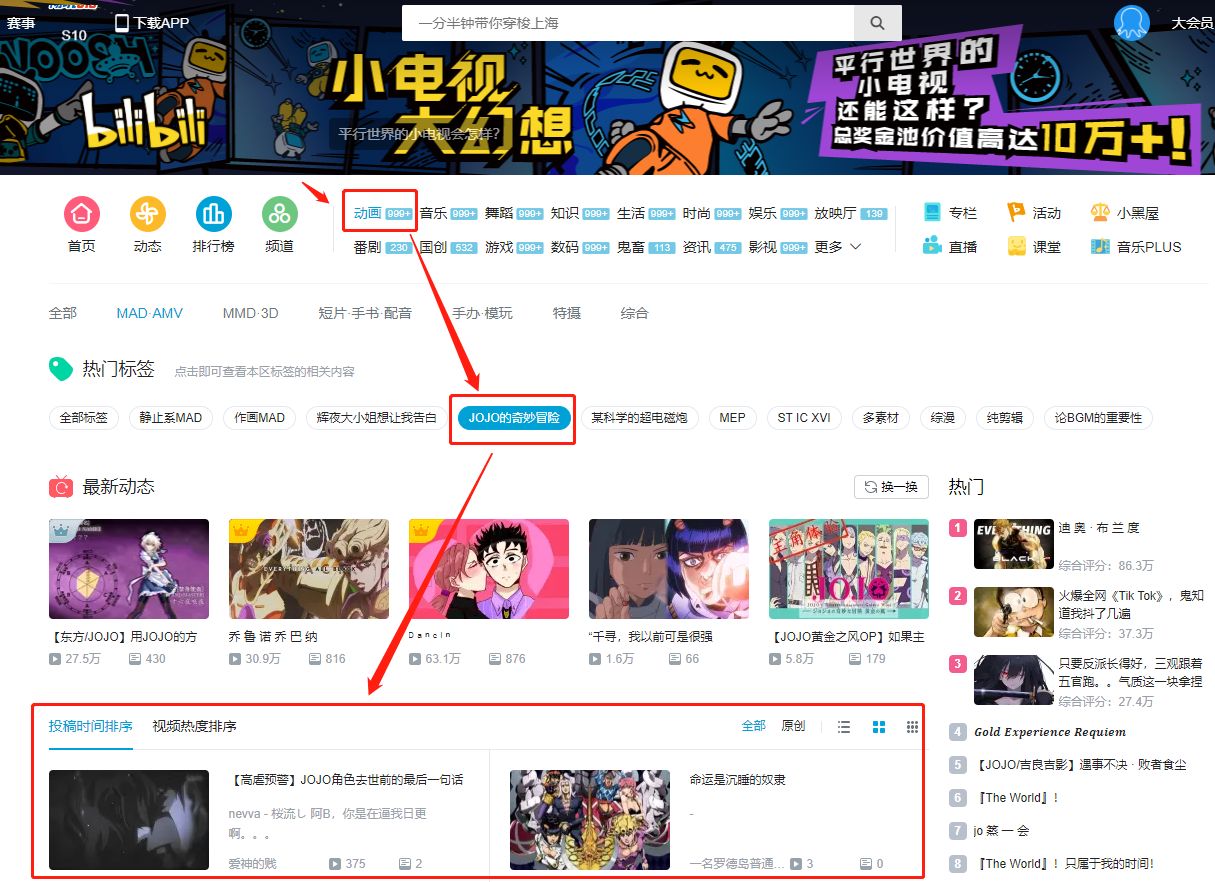The image size is (1215, 882).
Task: Switch to large grid view icon
Action: point(879,726)
